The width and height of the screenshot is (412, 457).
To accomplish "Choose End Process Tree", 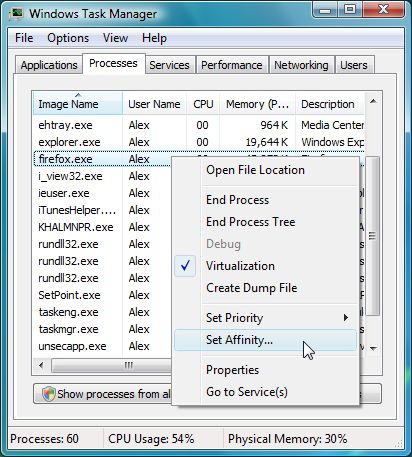I will (266, 222).
